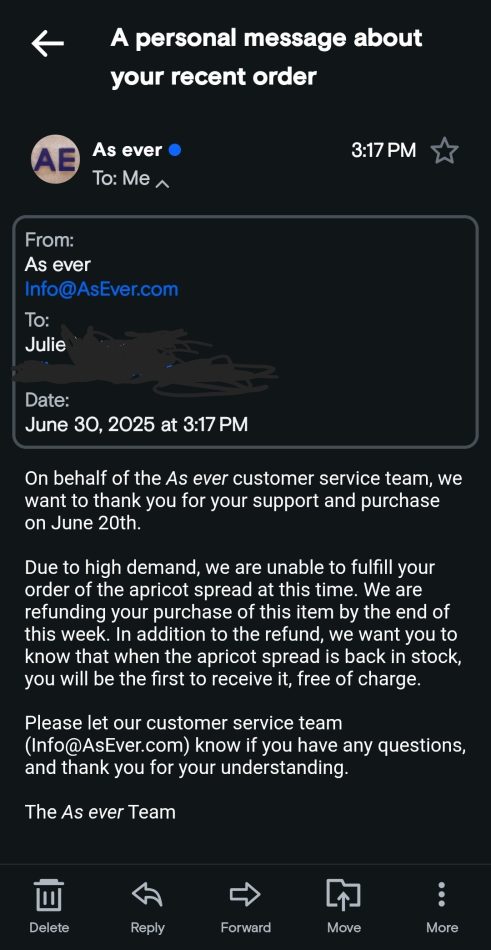Open the AE sender avatar
This screenshot has height=950, width=491.
[x=55, y=159]
